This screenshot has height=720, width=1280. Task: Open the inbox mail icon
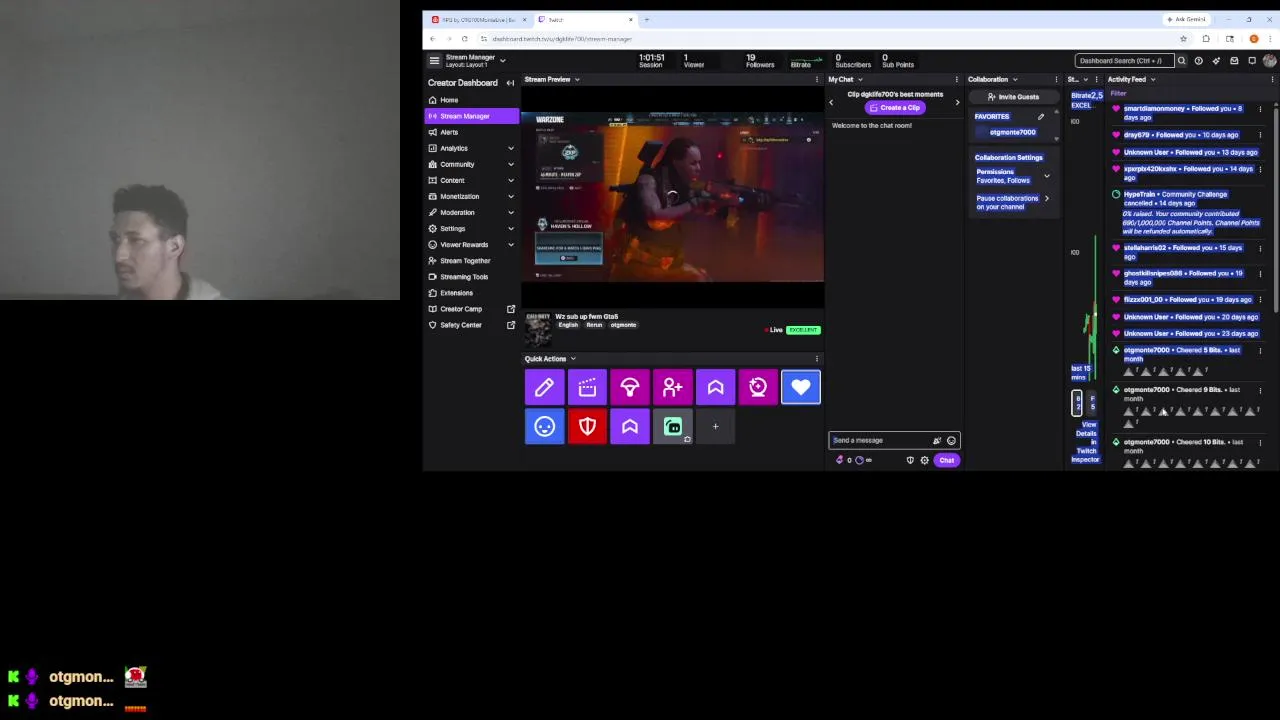click(1234, 61)
